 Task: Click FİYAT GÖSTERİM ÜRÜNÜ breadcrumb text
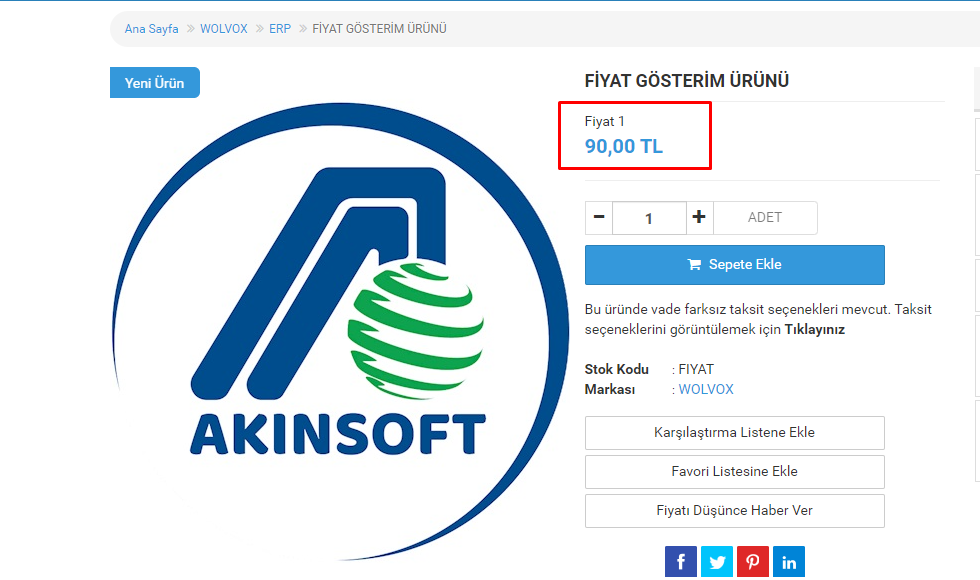[x=379, y=29]
